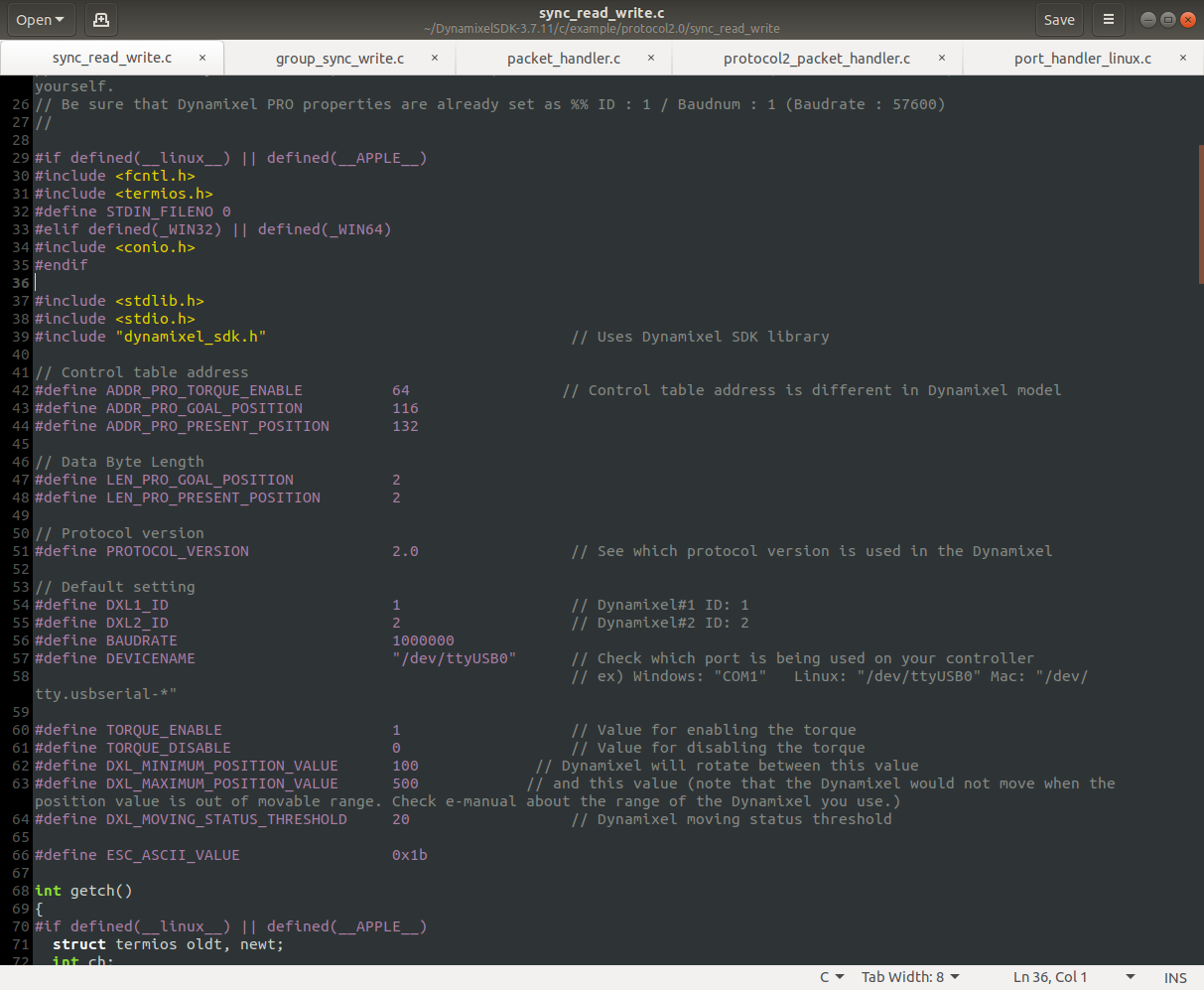This screenshot has width=1204, height=990.
Task: Open the gedit application menu
Action: pyautogui.click(x=1108, y=19)
